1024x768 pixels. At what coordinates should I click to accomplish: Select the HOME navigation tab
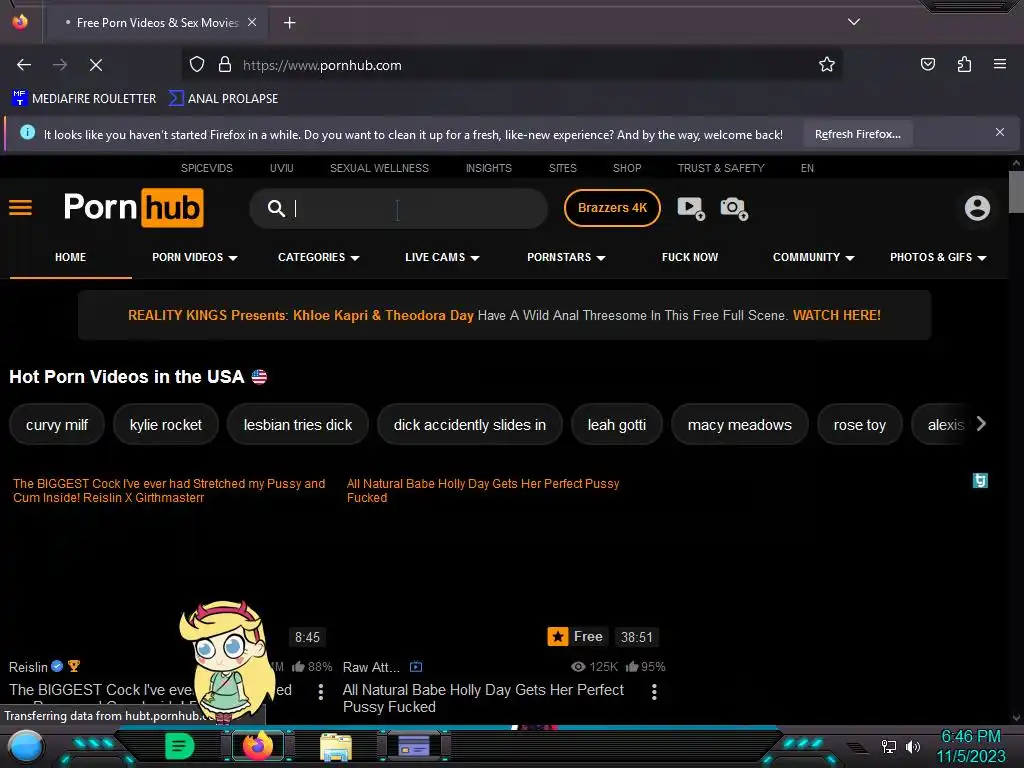tap(71, 257)
